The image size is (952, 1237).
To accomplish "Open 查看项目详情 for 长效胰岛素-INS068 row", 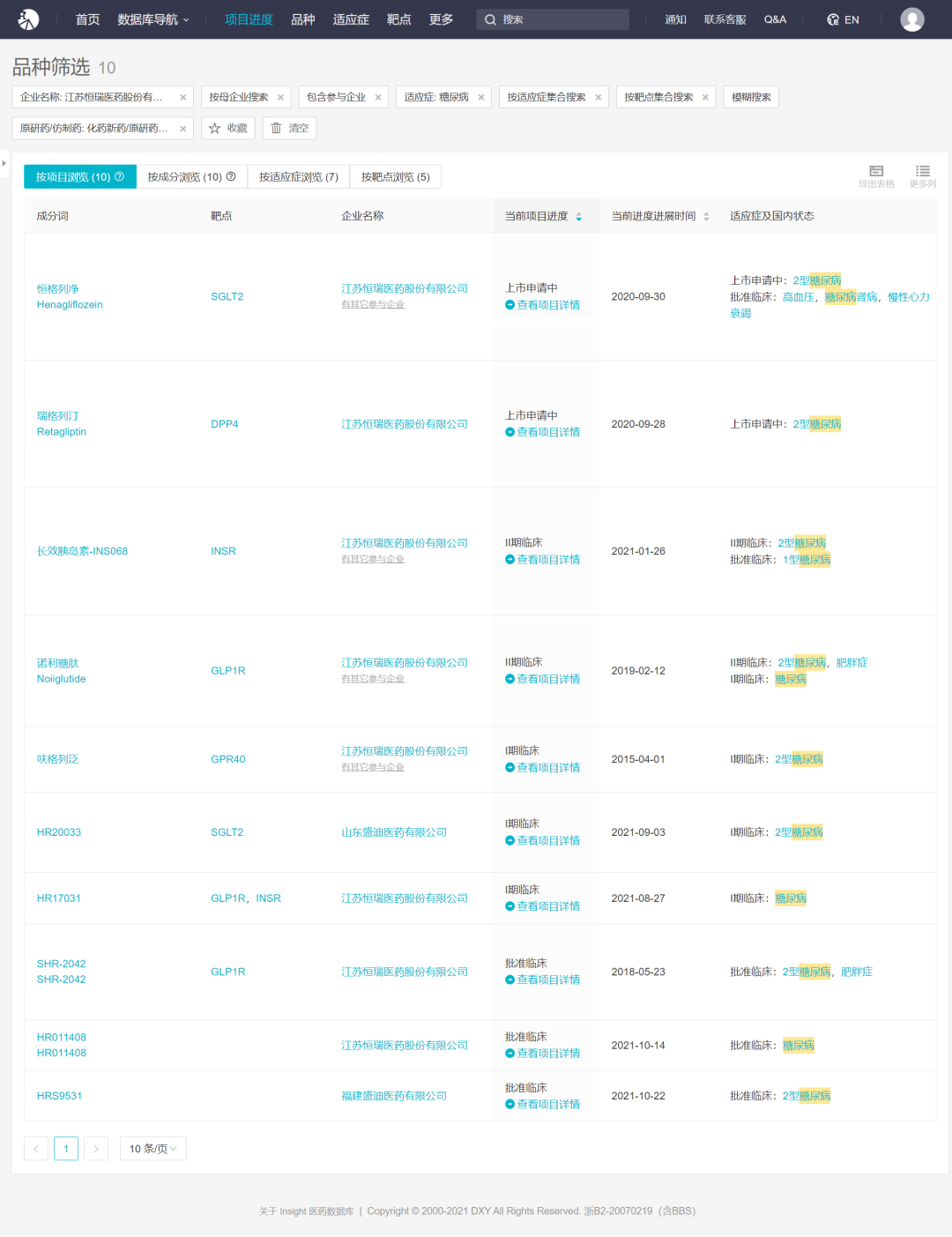I will tap(543, 560).
